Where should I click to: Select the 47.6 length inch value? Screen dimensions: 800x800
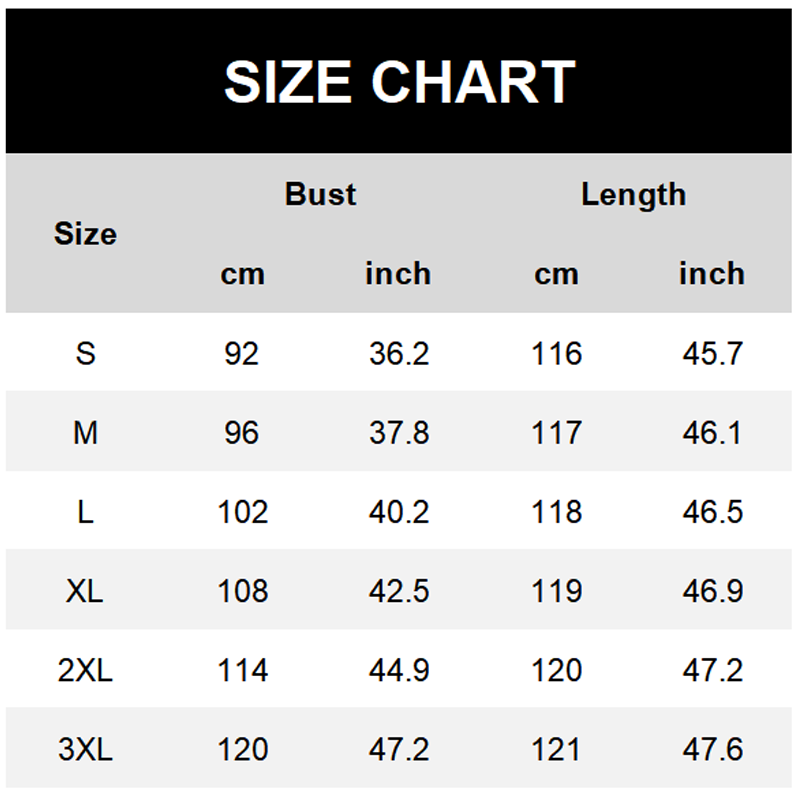[712, 749]
